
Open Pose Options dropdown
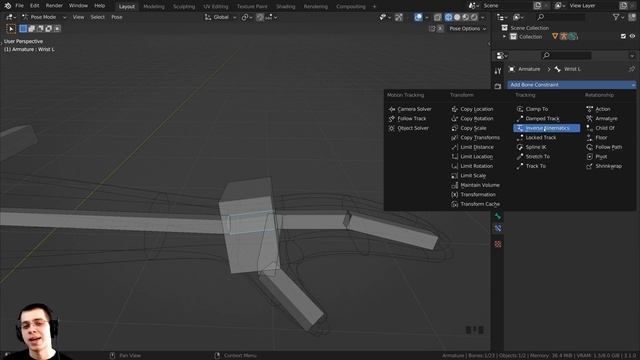467,29
